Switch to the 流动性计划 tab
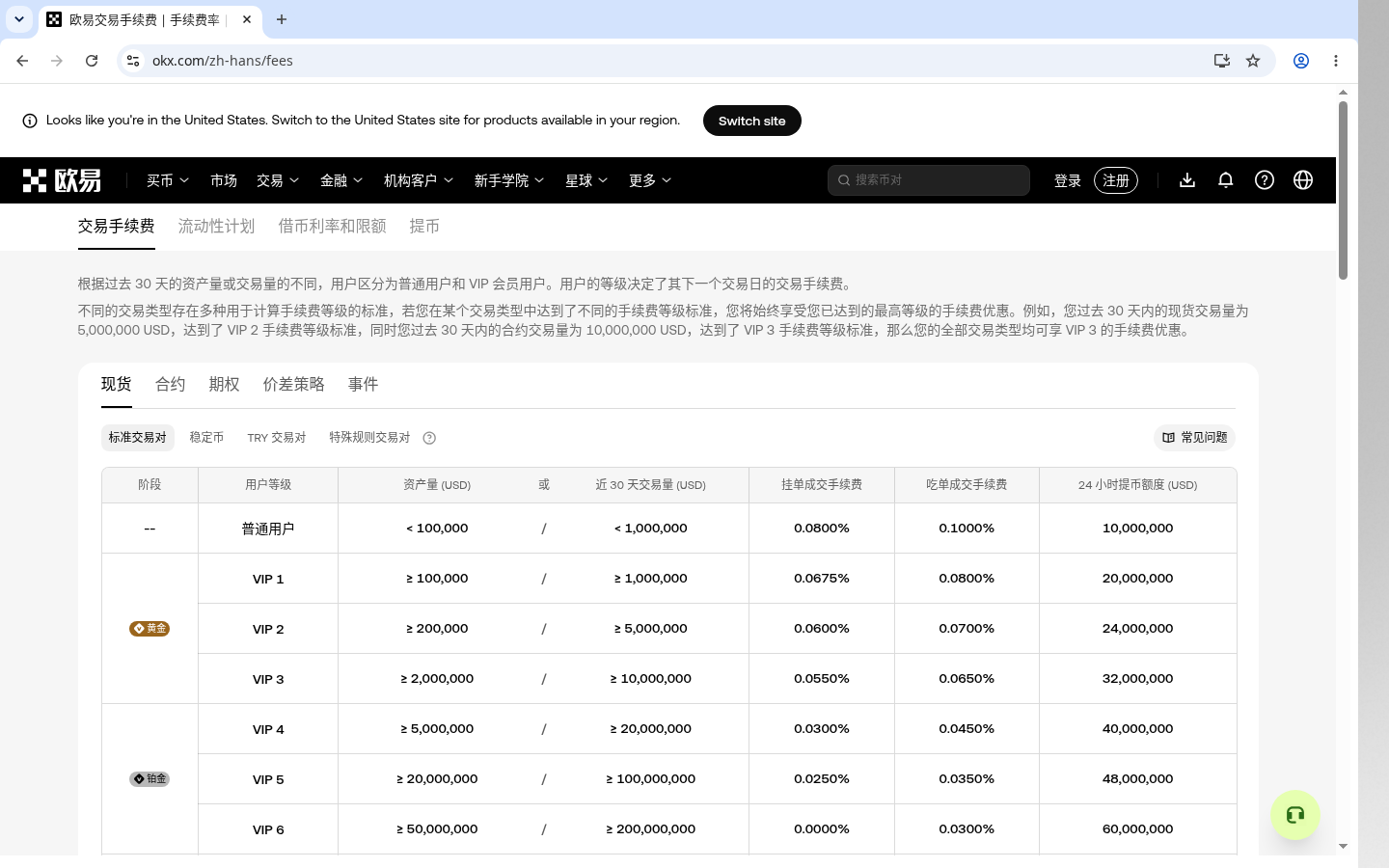The height and width of the screenshot is (868, 1389). pyautogui.click(x=216, y=226)
